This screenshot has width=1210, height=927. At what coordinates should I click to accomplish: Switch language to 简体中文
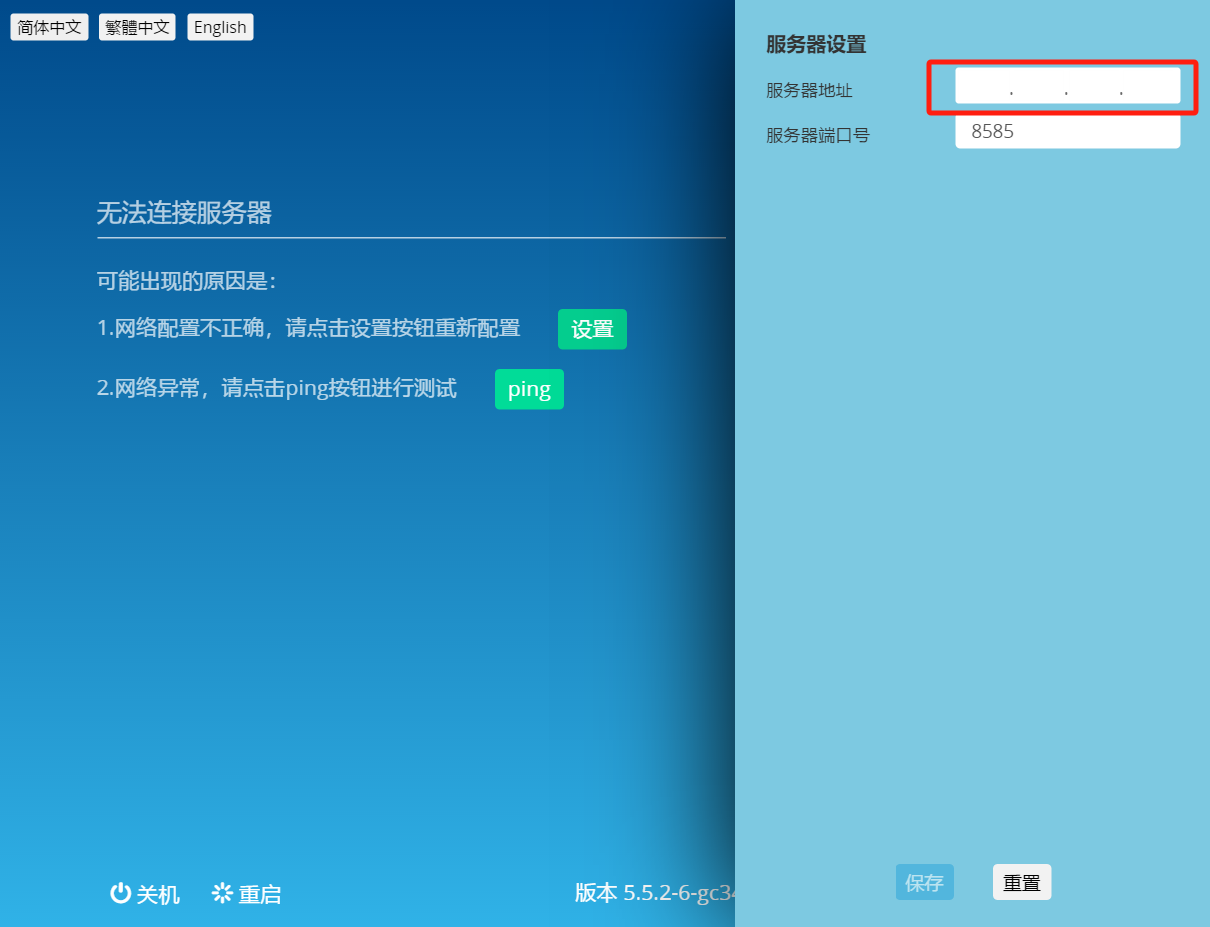[x=49, y=27]
